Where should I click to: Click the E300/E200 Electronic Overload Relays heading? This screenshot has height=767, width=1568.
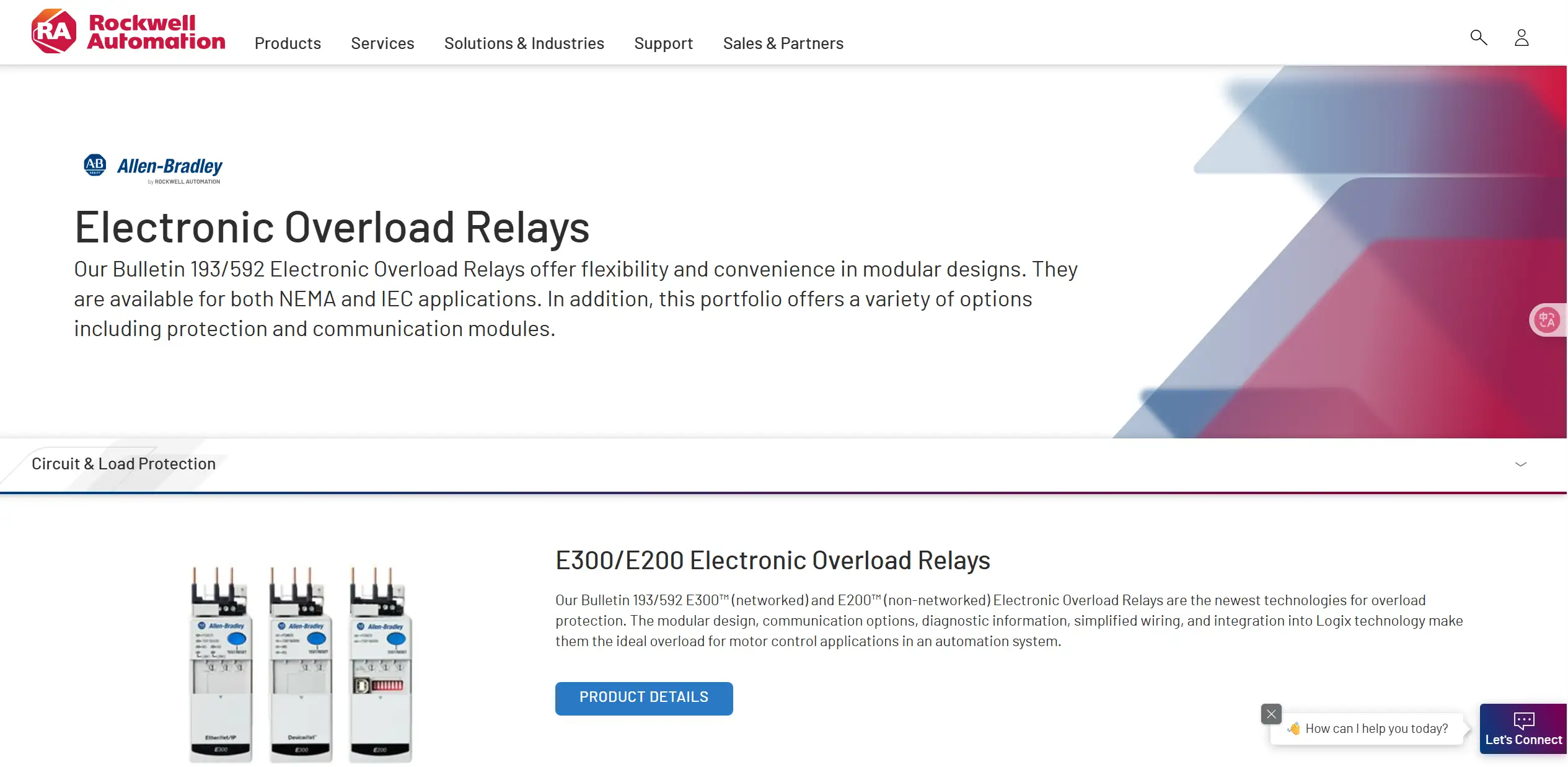(772, 561)
